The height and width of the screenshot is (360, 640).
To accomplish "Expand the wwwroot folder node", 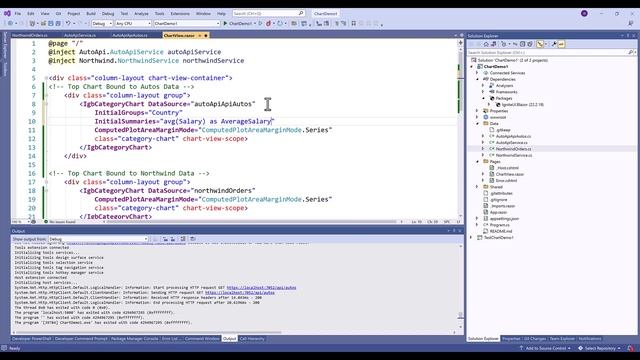I will point(478,117).
